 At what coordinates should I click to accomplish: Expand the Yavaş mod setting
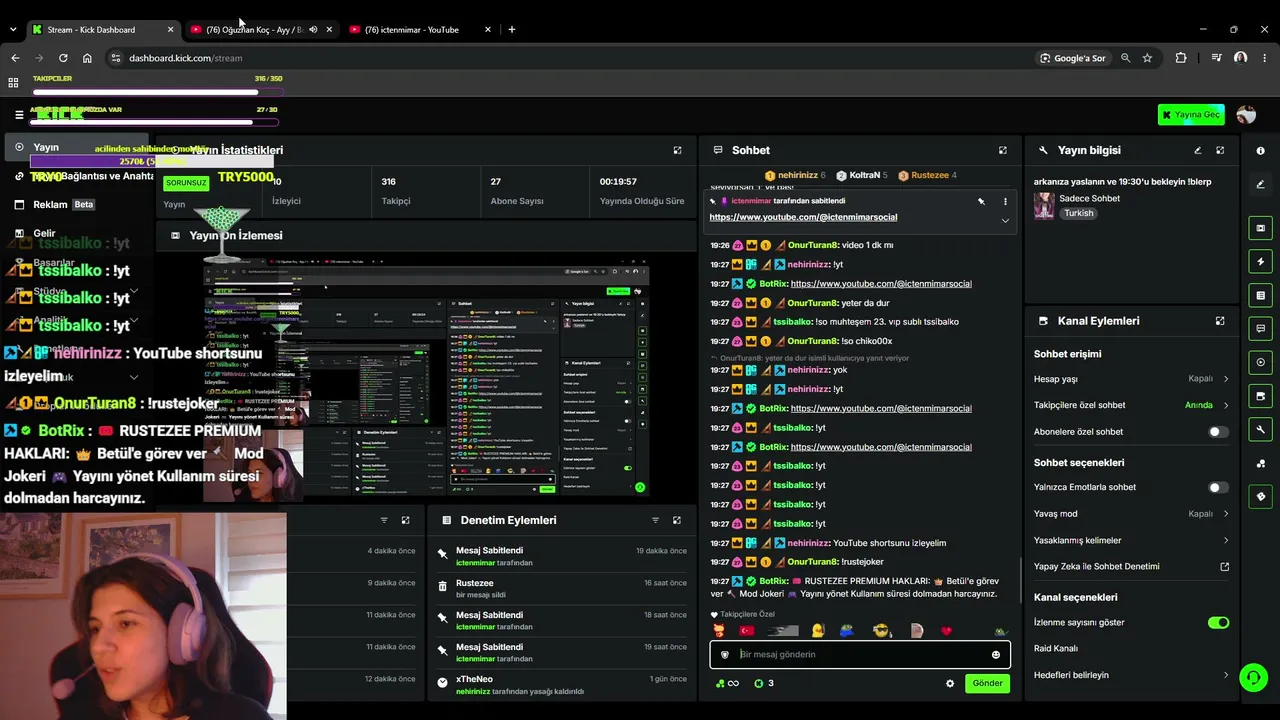[x=1131, y=514]
